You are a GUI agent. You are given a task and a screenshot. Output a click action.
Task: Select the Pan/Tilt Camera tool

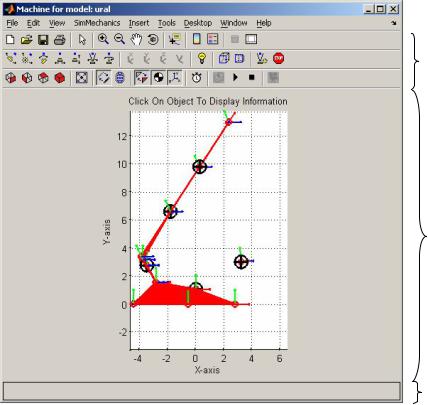coord(43,59)
